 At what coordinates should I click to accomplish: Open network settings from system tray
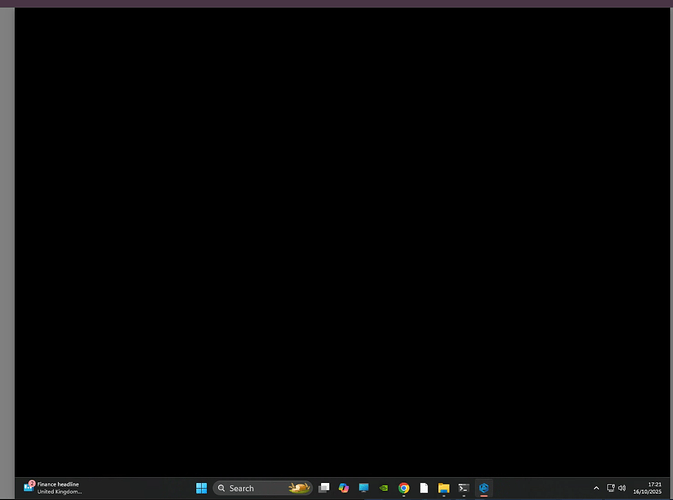tap(610, 488)
